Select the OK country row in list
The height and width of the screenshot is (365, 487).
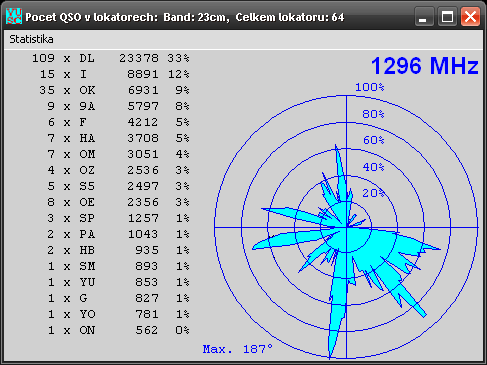click(x=114, y=90)
